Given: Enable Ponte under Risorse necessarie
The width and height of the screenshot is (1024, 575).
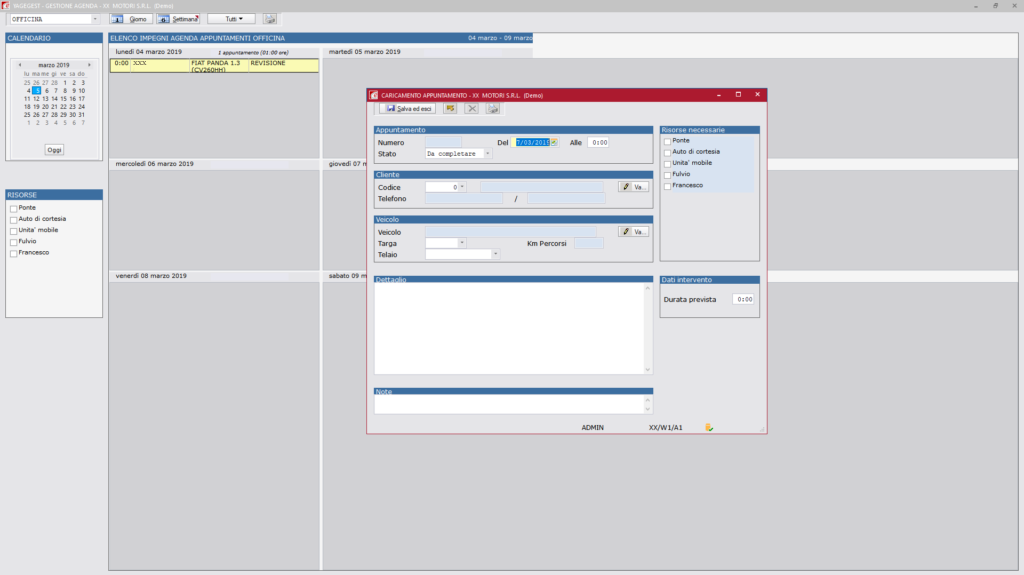Looking at the screenshot, I should click(668, 141).
